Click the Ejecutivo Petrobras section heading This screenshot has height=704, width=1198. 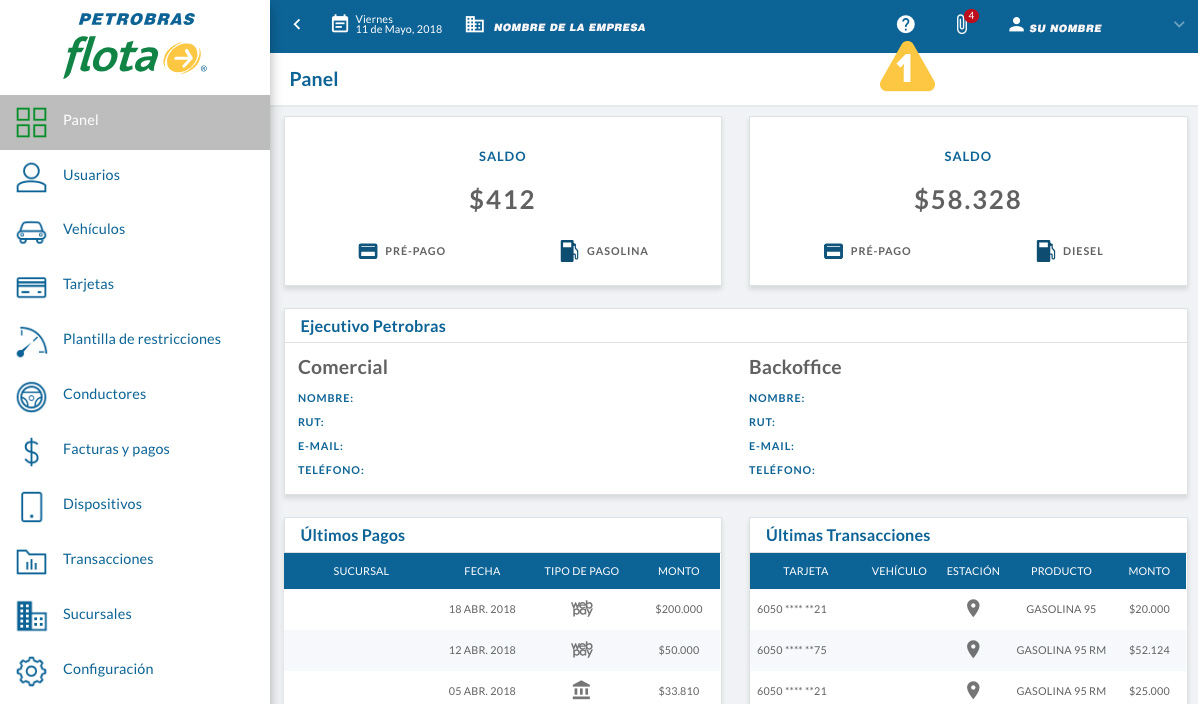tap(373, 326)
